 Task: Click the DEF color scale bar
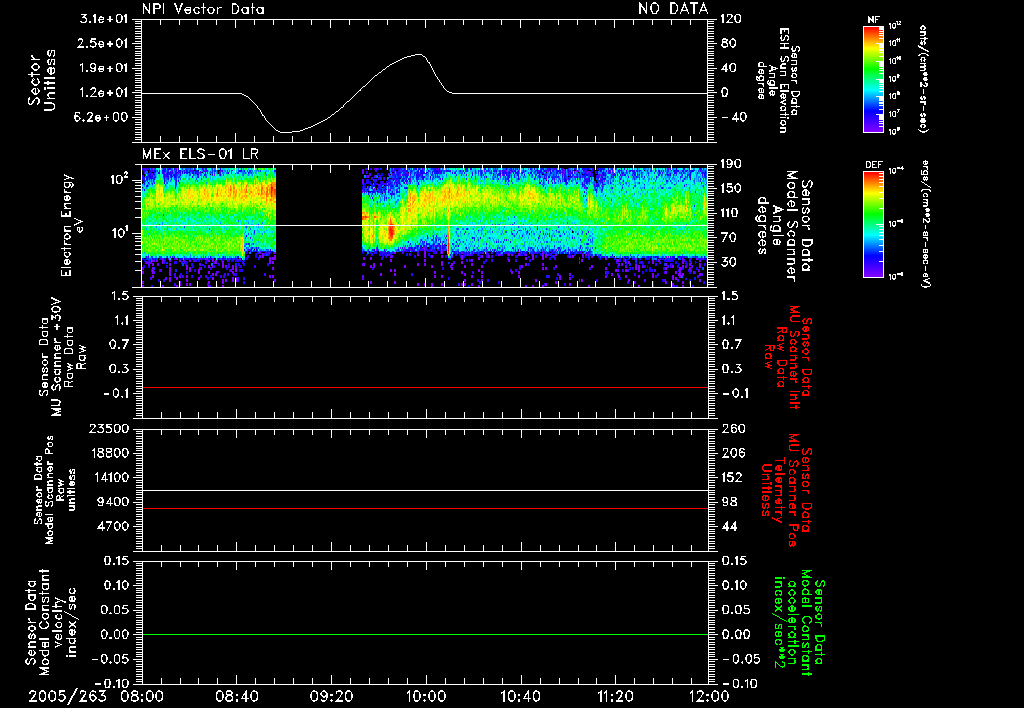coord(873,225)
